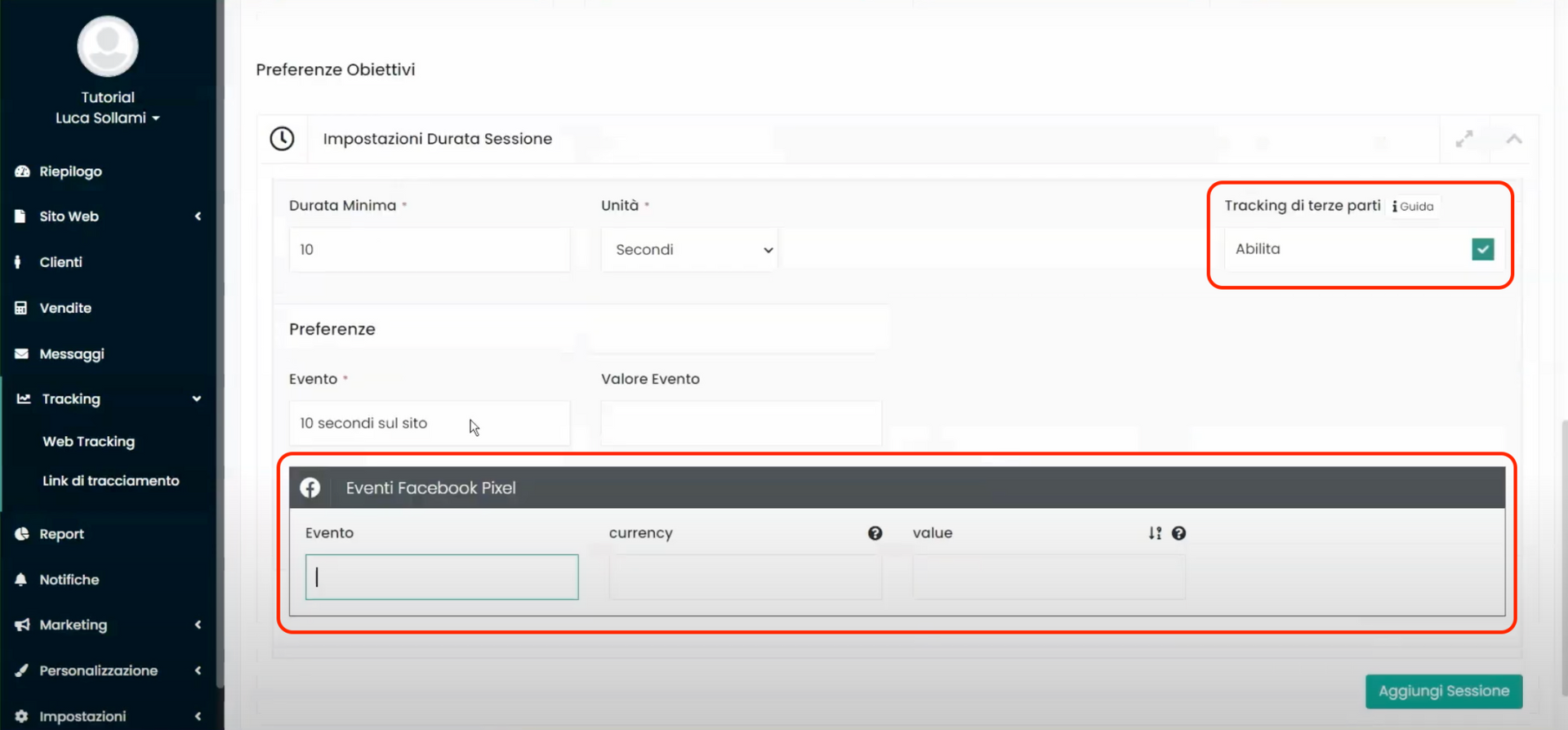Open the Riepilogo dashboard page

[70, 171]
